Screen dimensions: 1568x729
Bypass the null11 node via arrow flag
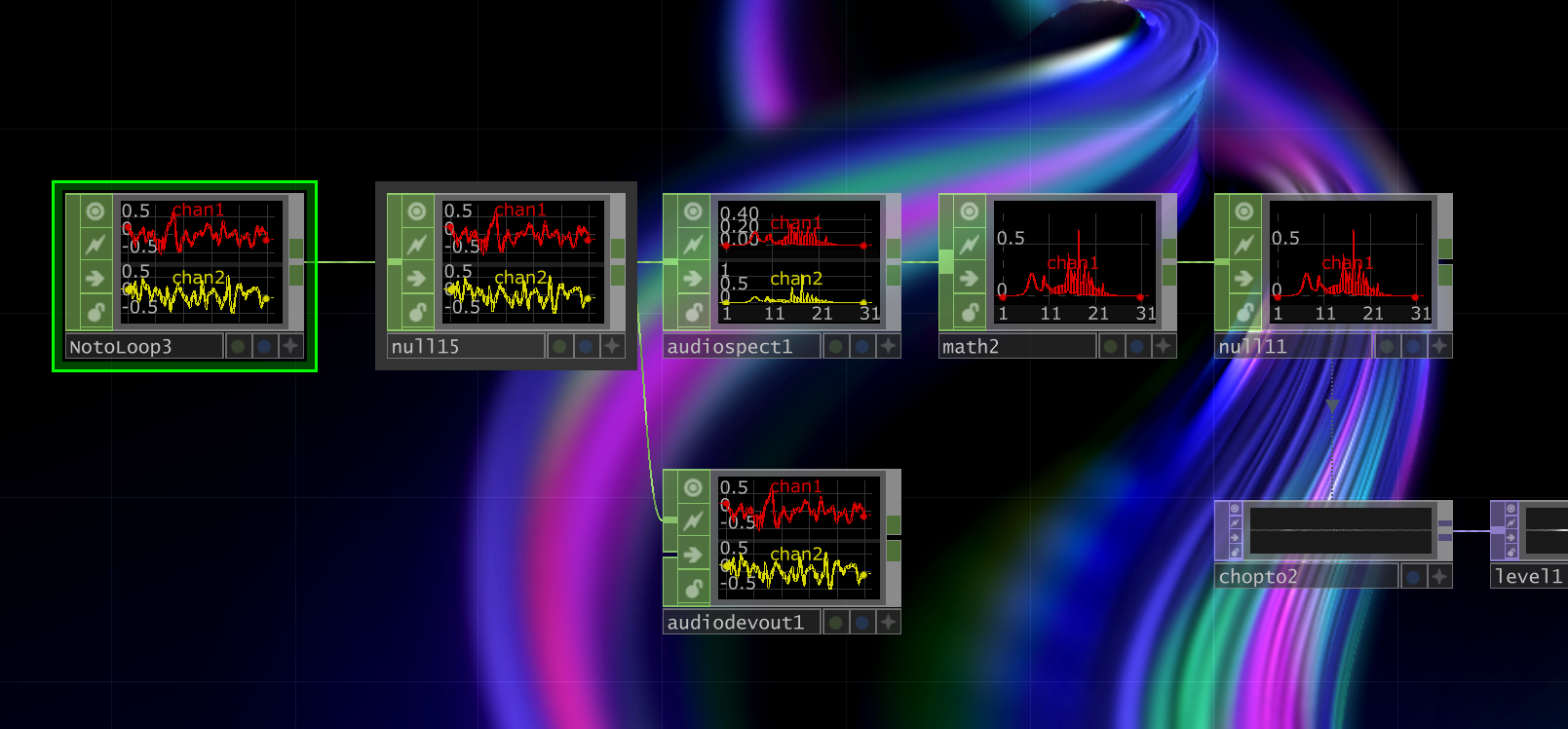[x=1244, y=279]
